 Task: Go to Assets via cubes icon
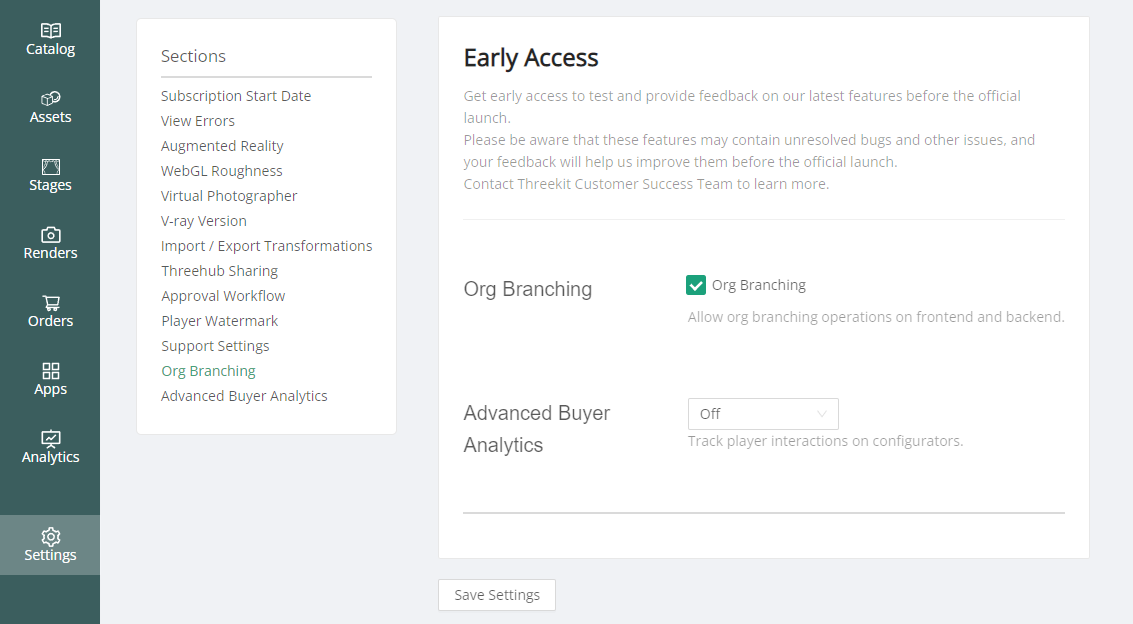tap(51, 99)
